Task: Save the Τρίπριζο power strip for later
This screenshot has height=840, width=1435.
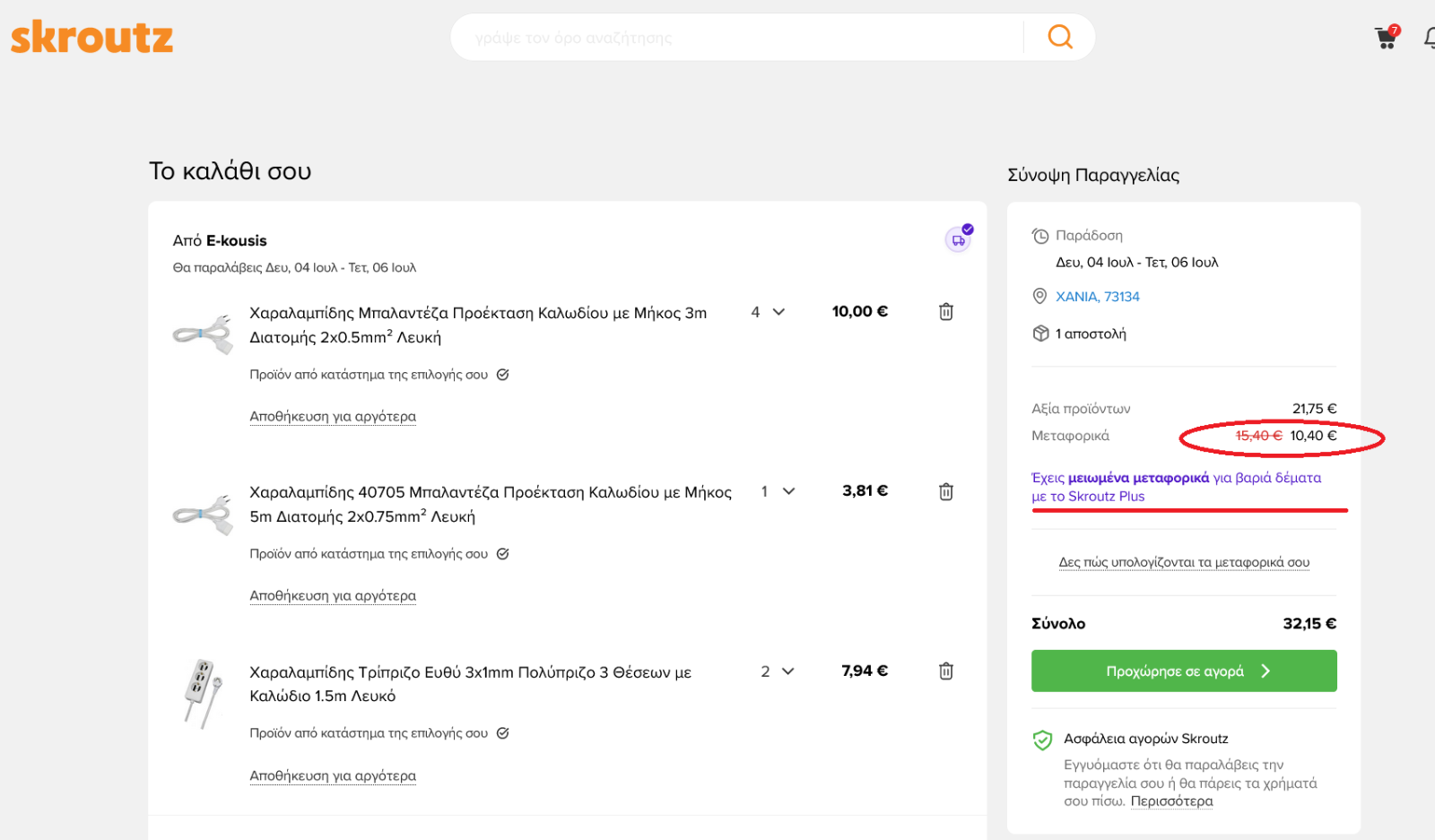Action: pos(333,775)
